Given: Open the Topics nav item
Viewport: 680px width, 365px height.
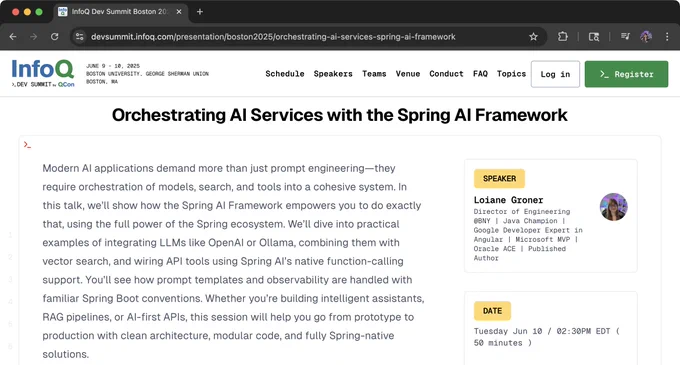Looking at the screenshot, I should 511,74.
